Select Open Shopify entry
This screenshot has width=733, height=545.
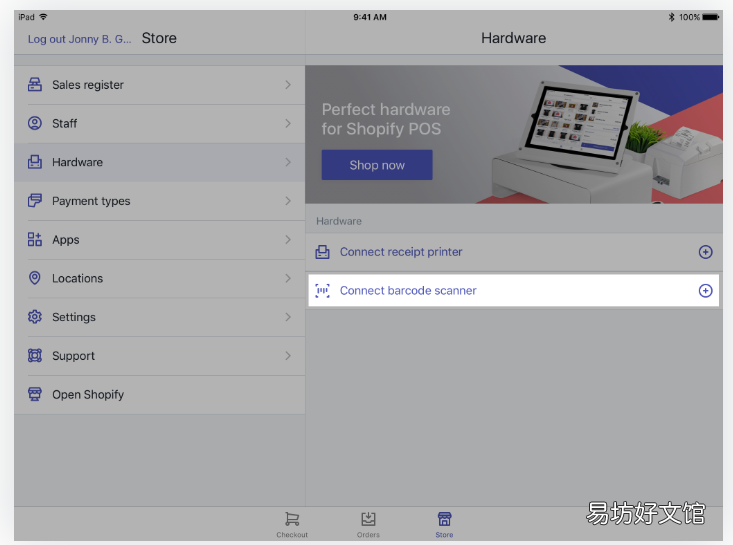tap(159, 394)
